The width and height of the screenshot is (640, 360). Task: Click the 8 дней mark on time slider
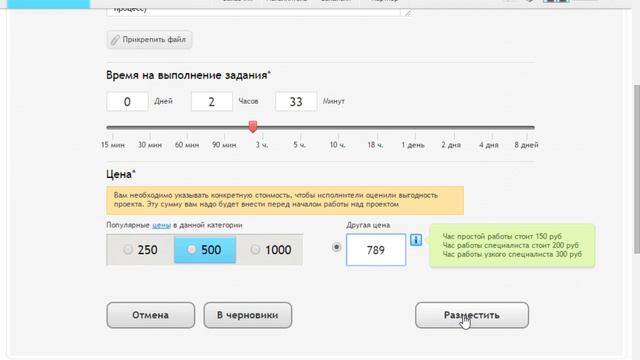pyautogui.click(x=526, y=145)
